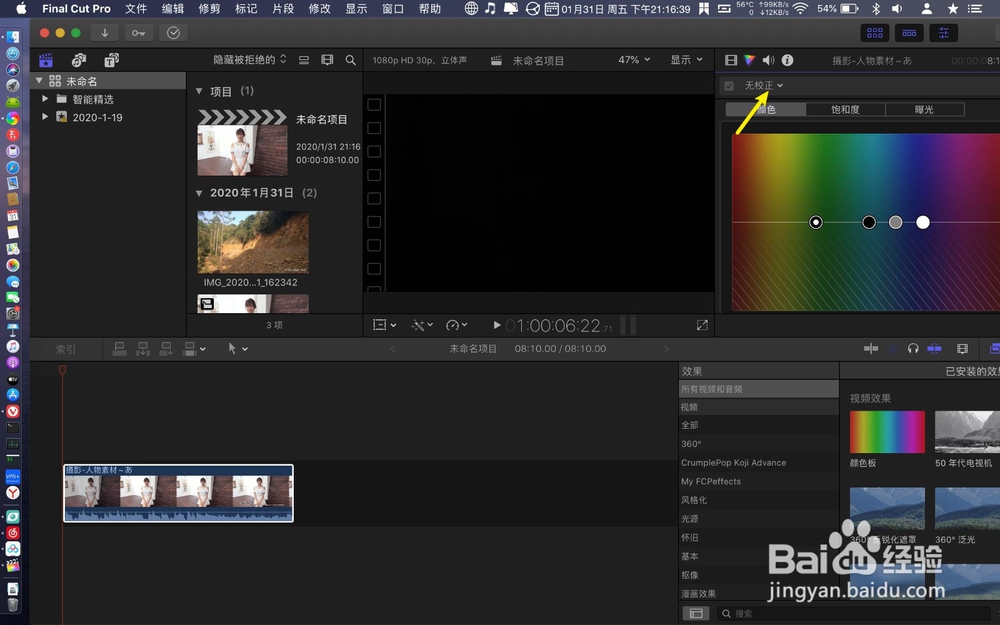This screenshot has width=1000, height=625.
Task: Enter full screen viewer mode
Action: point(702,325)
